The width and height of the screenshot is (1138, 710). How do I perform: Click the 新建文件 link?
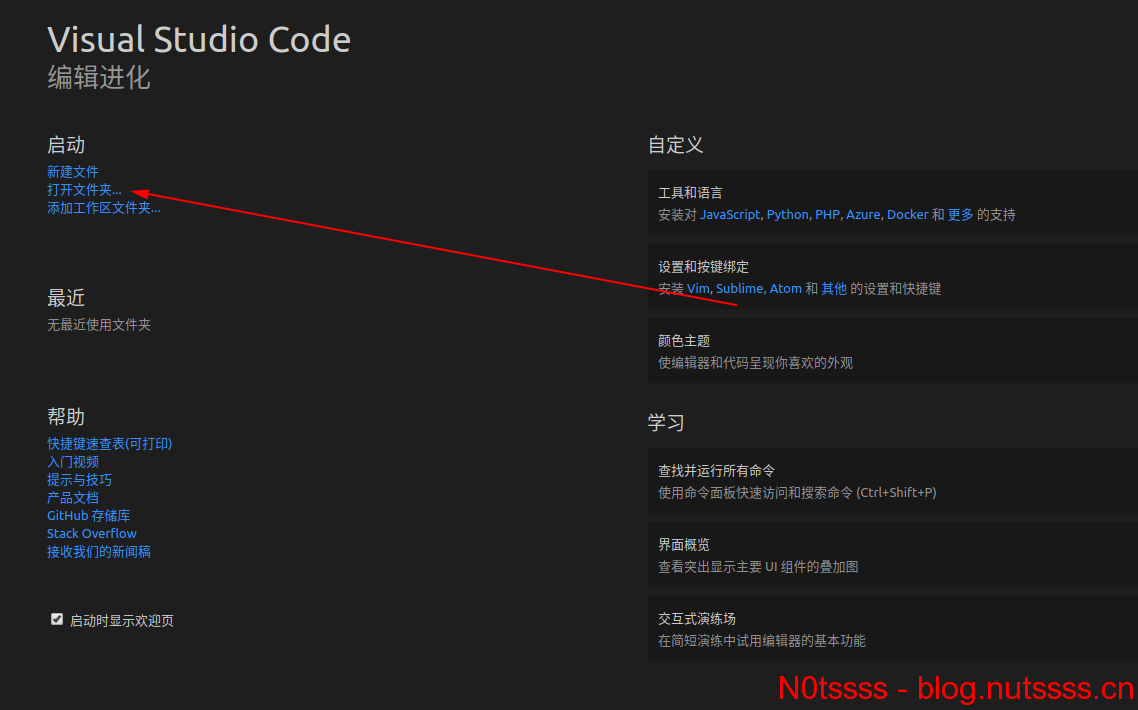(x=73, y=172)
